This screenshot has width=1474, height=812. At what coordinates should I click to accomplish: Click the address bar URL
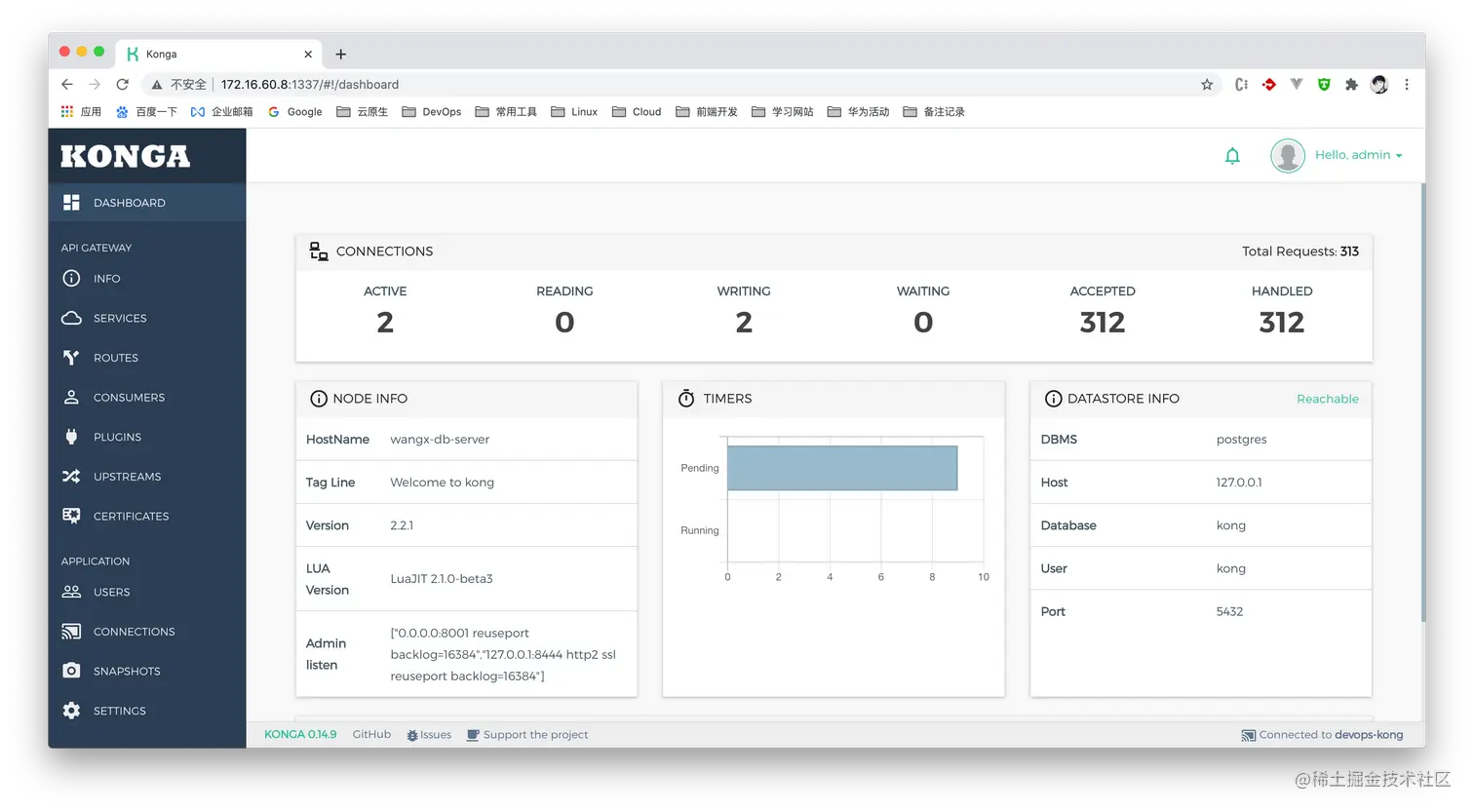coord(309,85)
